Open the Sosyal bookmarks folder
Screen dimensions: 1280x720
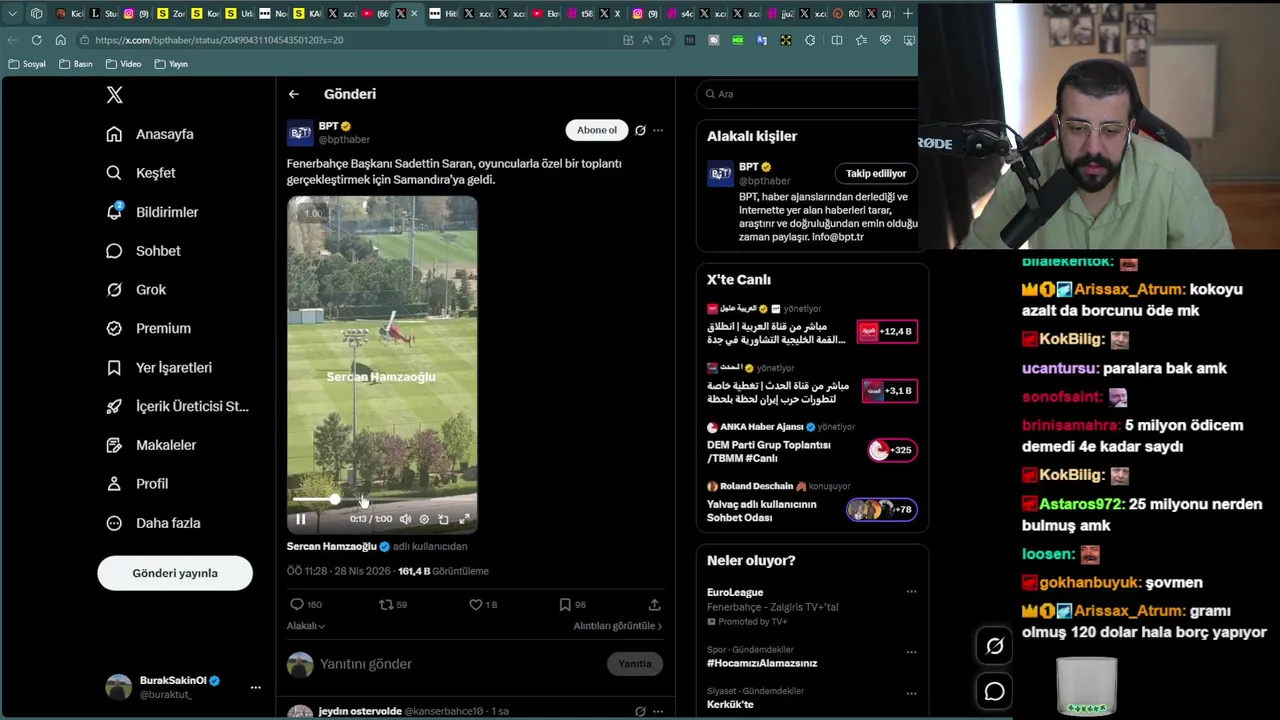pyautogui.click(x=27, y=64)
